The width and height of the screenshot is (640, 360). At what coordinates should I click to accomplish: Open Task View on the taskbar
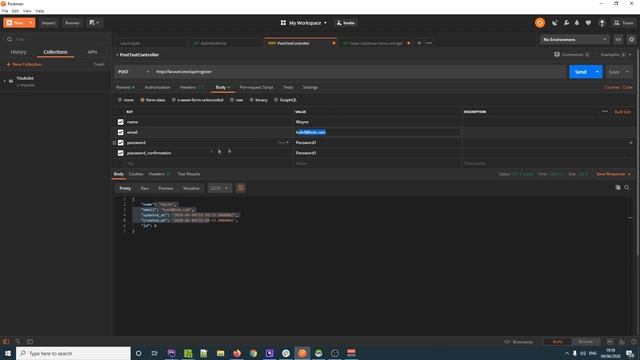pyautogui.click(x=155, y=353)
